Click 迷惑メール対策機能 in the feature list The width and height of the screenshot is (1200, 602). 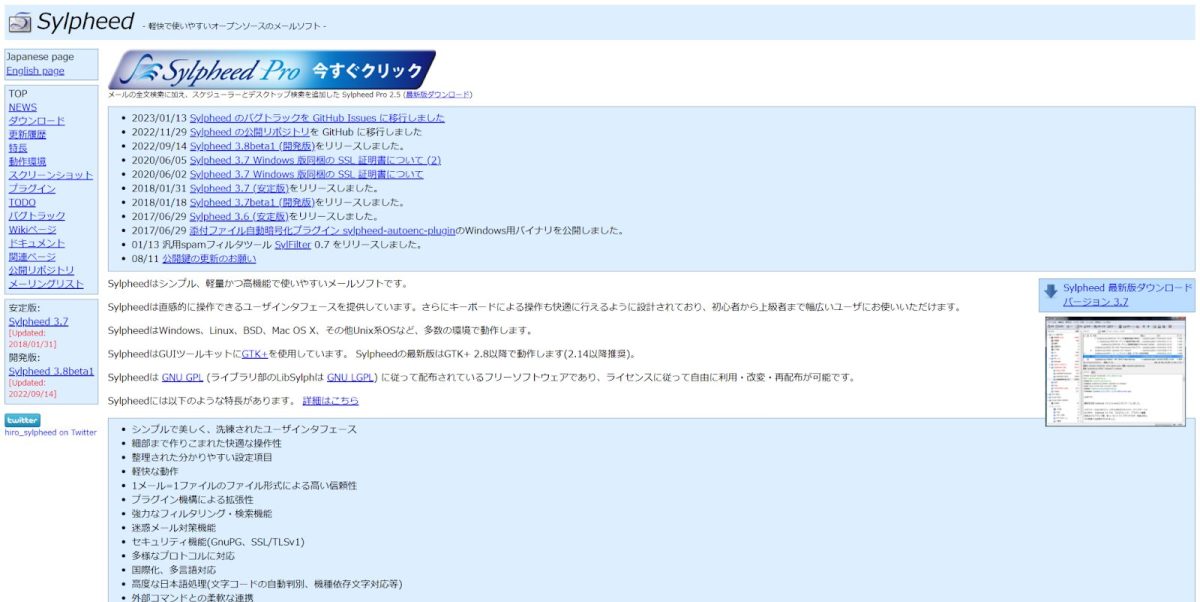173,527
